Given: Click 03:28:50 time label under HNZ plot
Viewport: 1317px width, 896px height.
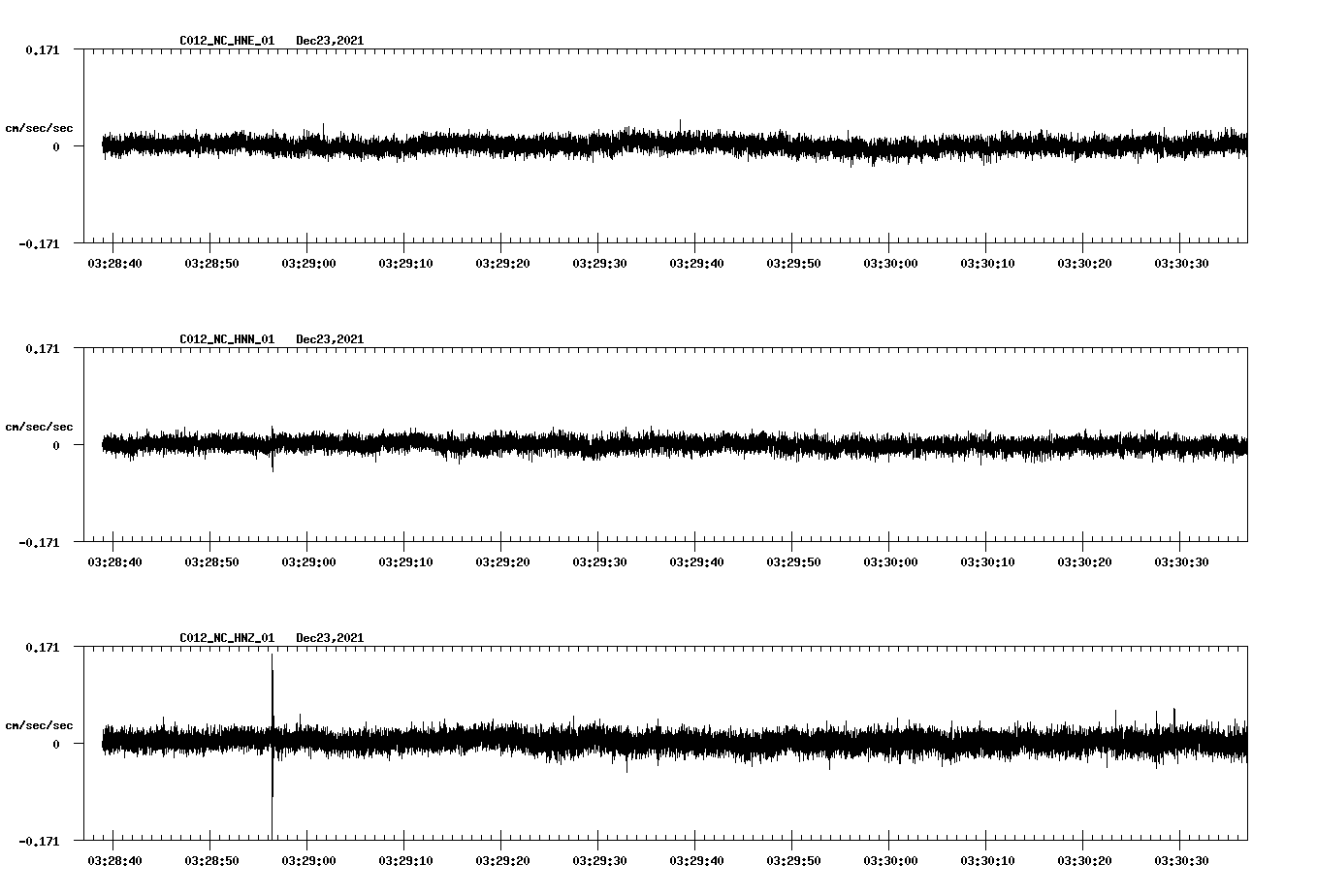Looking at the screenshot, I should [211, 860].
